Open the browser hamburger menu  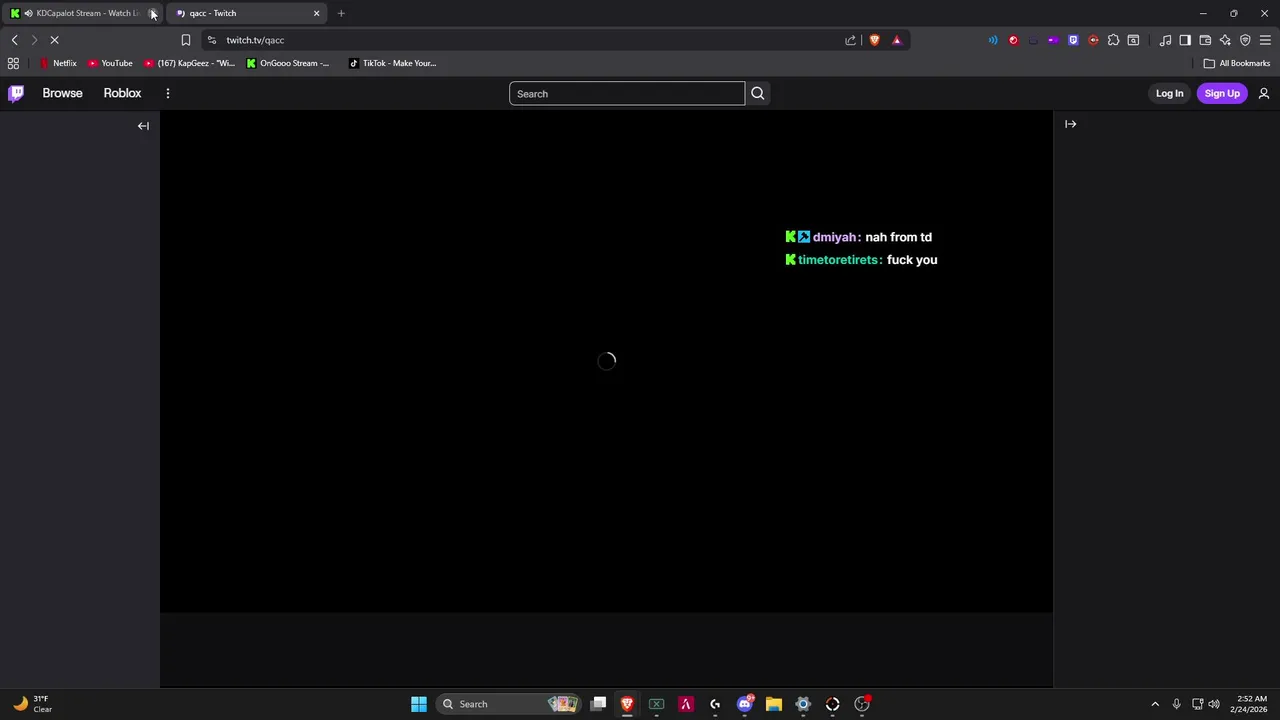pyautogui.click(x=1265, y=40)
